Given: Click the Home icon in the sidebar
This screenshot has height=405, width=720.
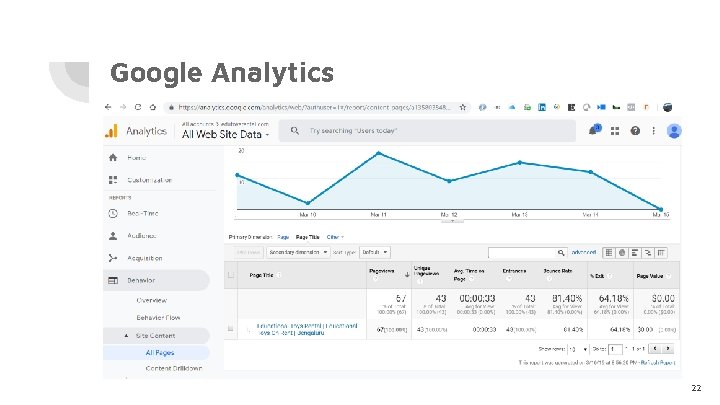Looking at the screenshot, I should 113,158.
